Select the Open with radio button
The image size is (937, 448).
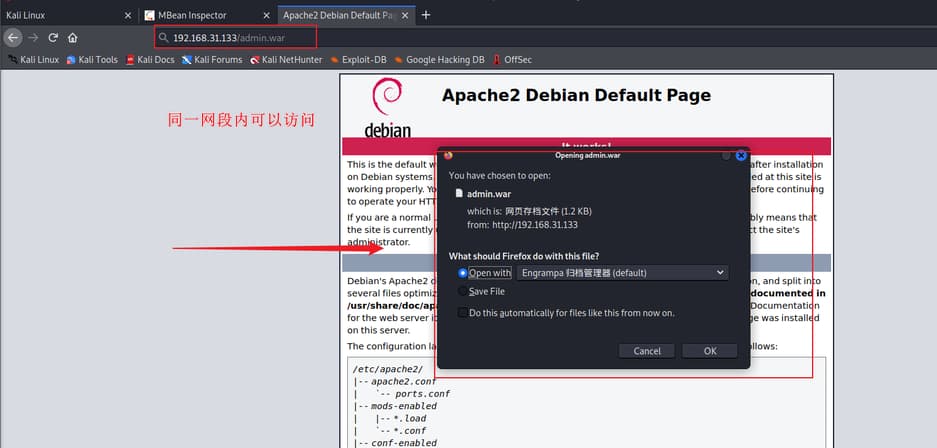pos(463,273)
